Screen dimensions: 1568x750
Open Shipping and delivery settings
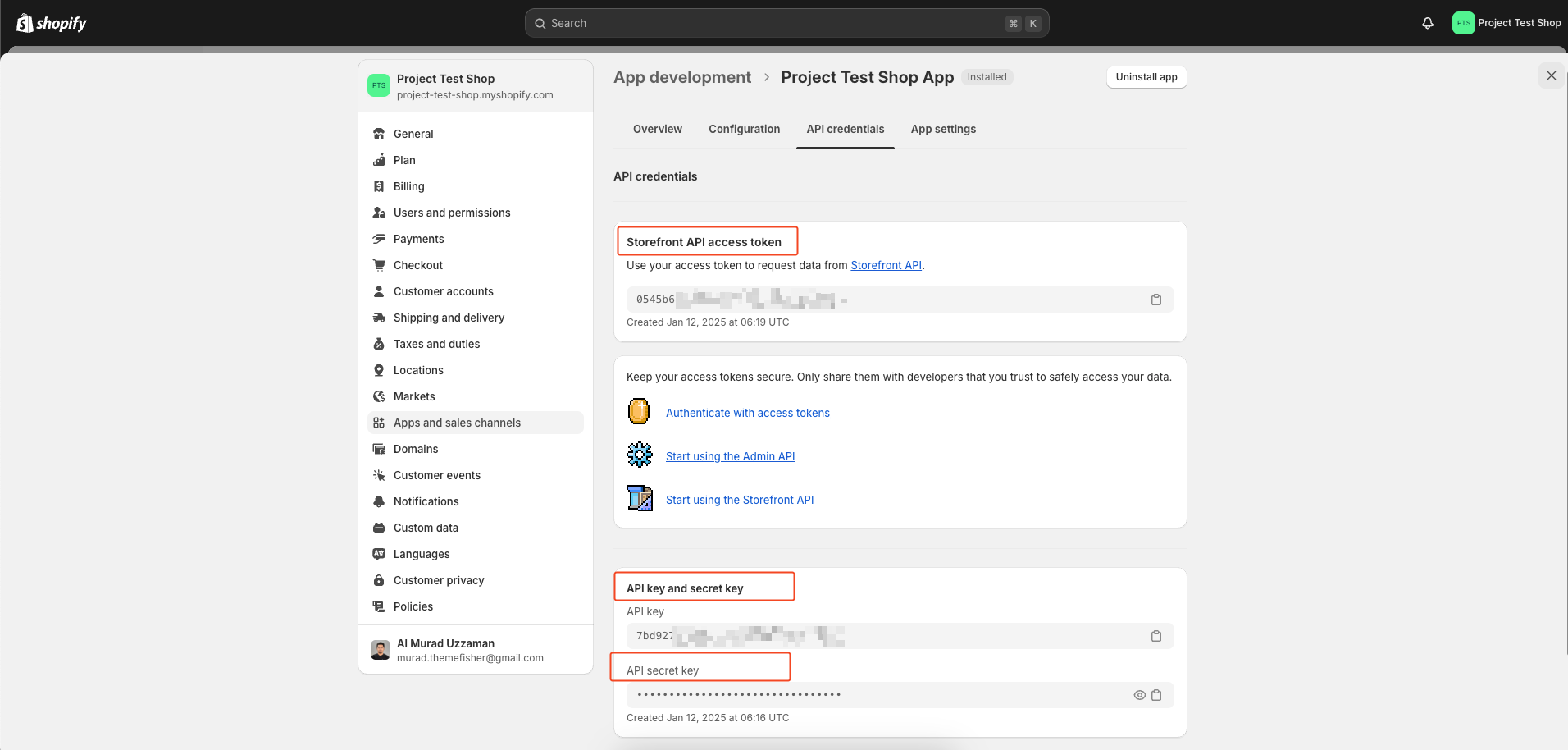tap(476, 318)
